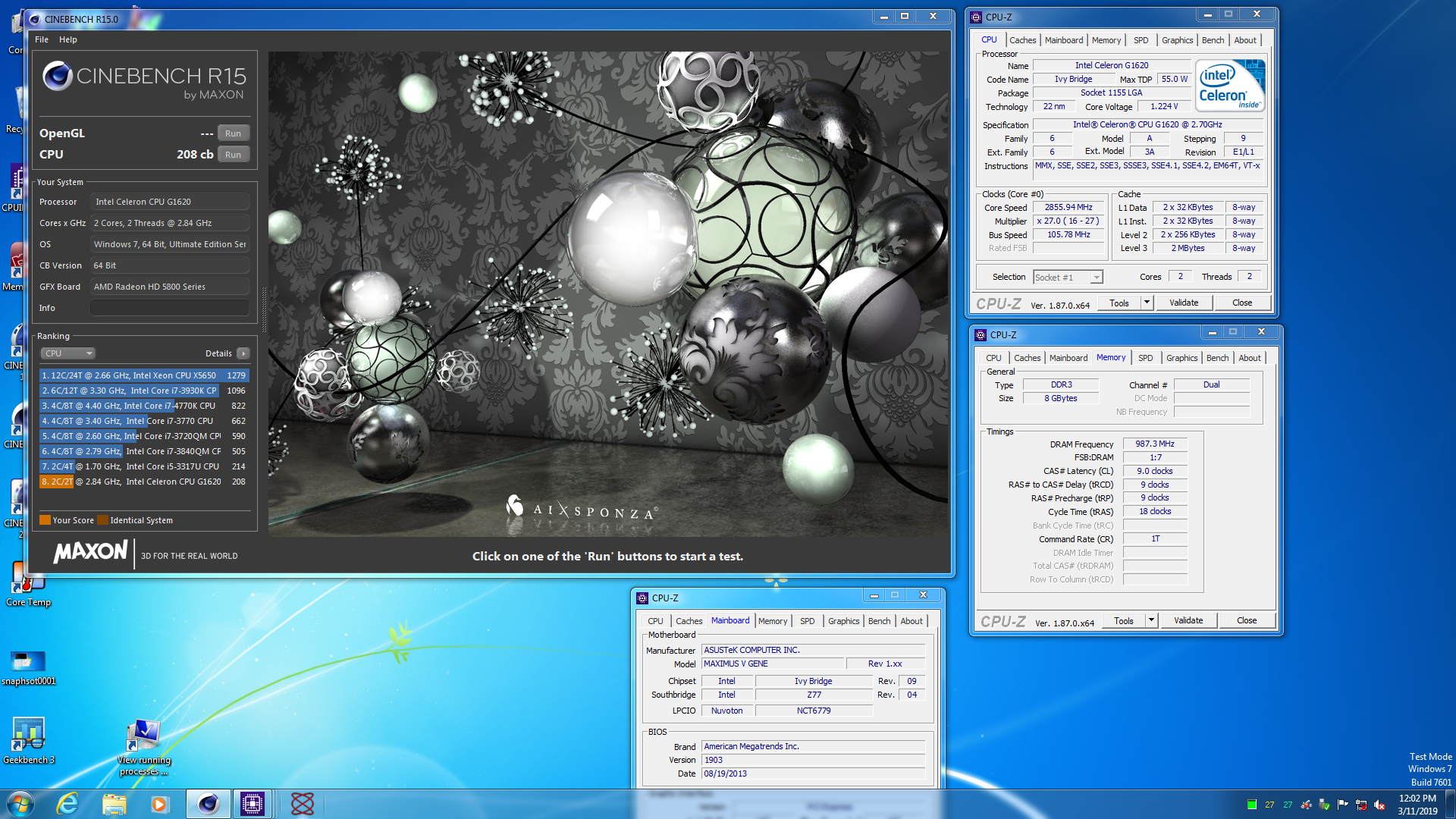Viewport: 1456px width, 819px height.
Task: Switch to SPD tab in top CPU-Z
Action: coord(1141,40)
